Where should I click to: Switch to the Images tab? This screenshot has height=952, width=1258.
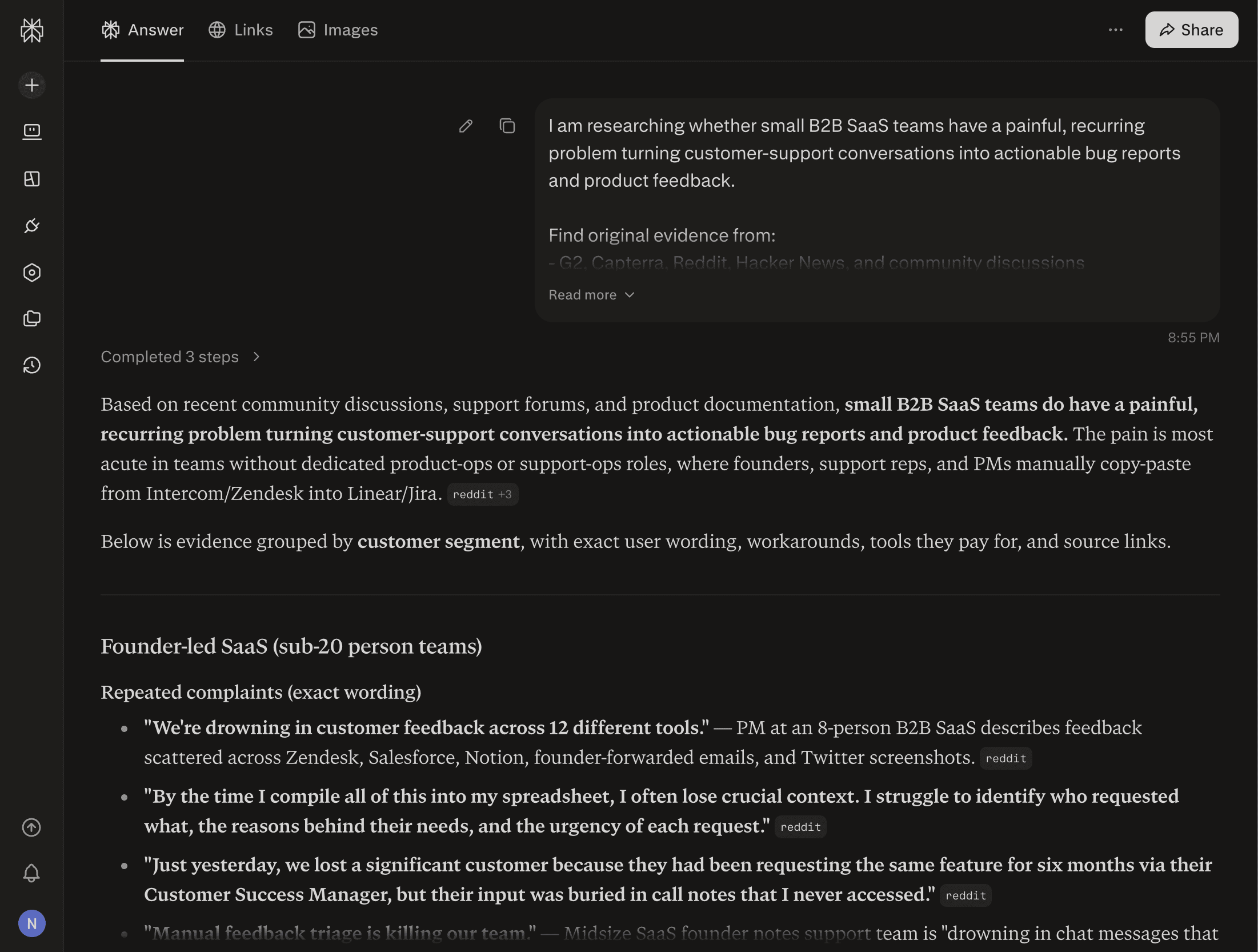coord(338,30)
